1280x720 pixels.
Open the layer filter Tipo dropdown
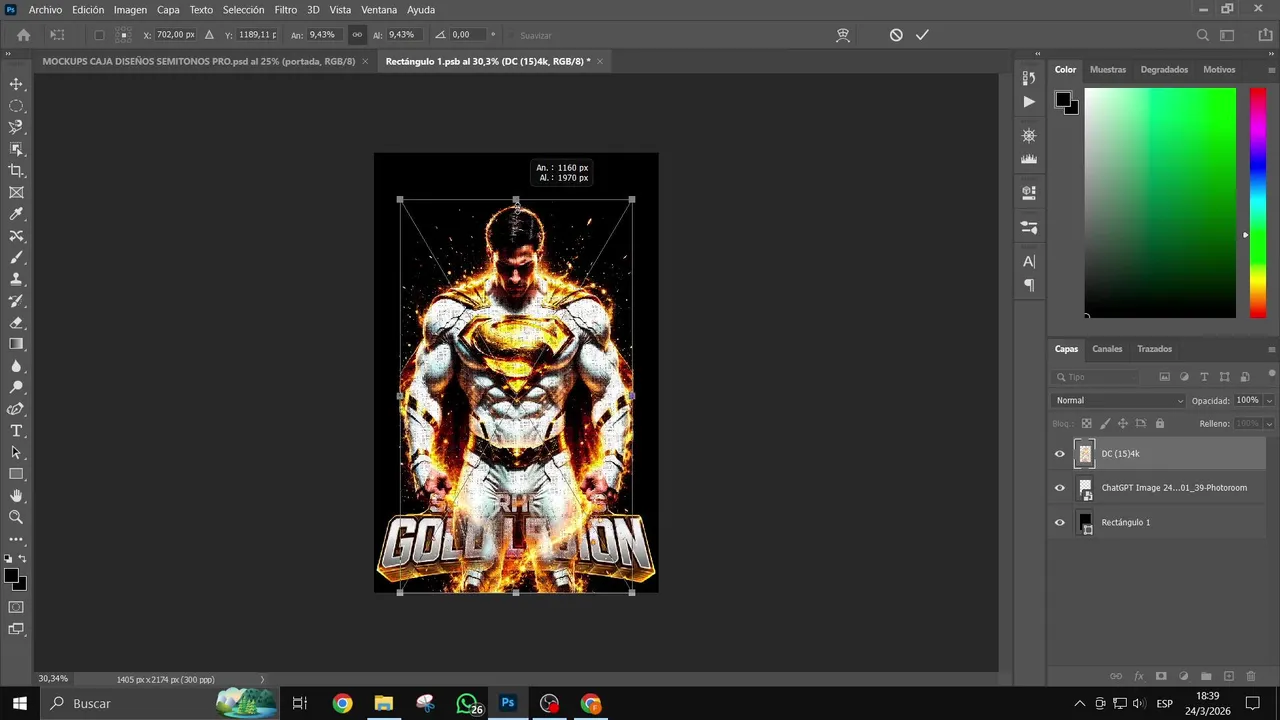click(1095, 377)
